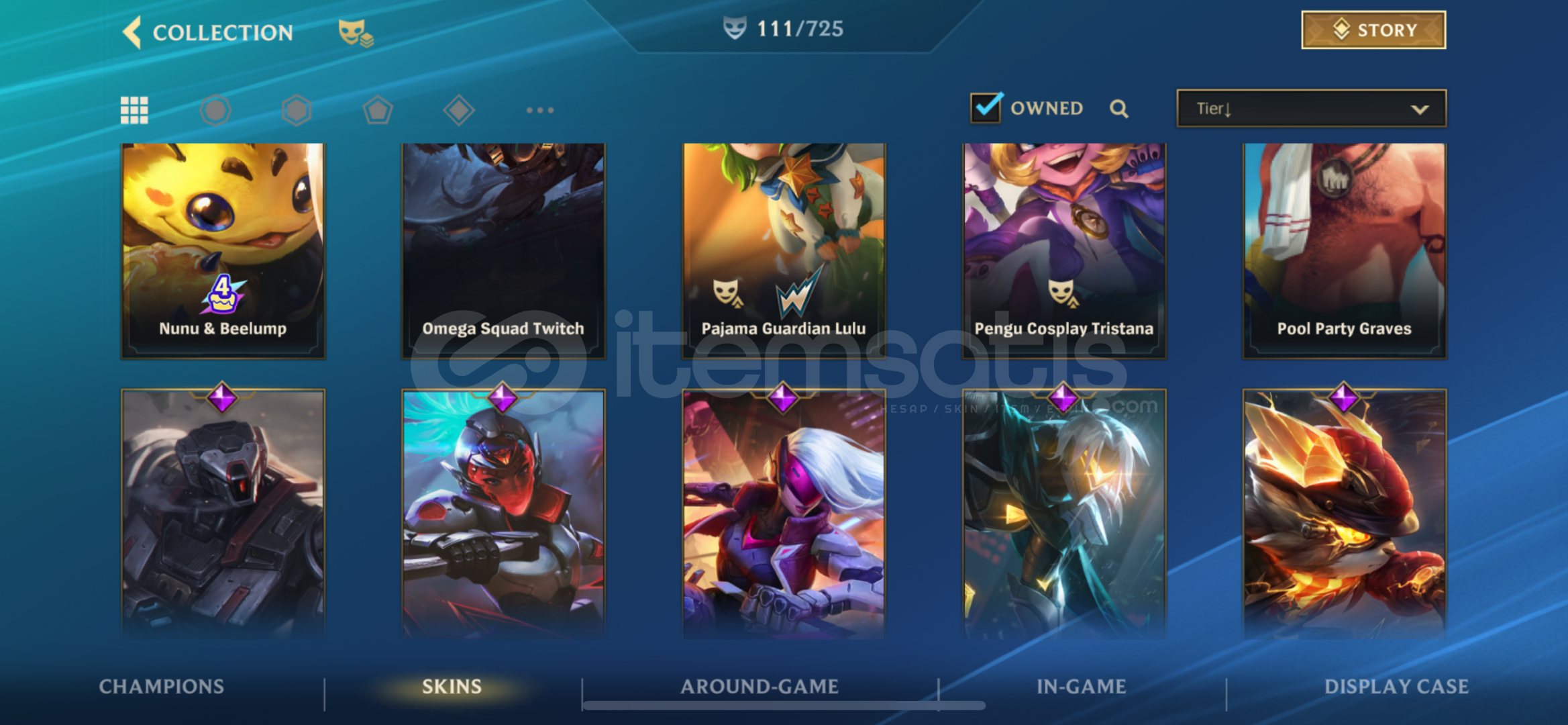Select the Pool Party Graves skin card
This screenshot has width=1568, height=725.
(x=1345, y=250)
